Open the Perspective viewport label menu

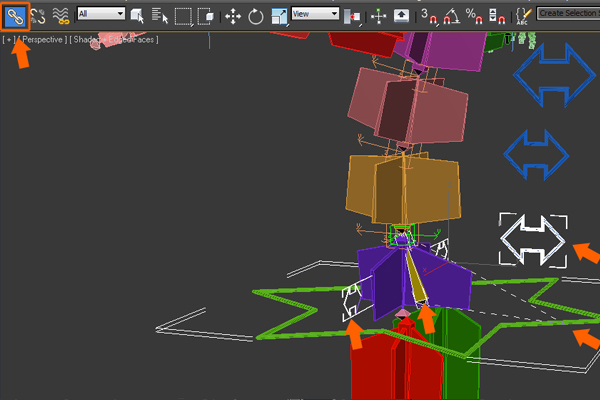[42, 39]
